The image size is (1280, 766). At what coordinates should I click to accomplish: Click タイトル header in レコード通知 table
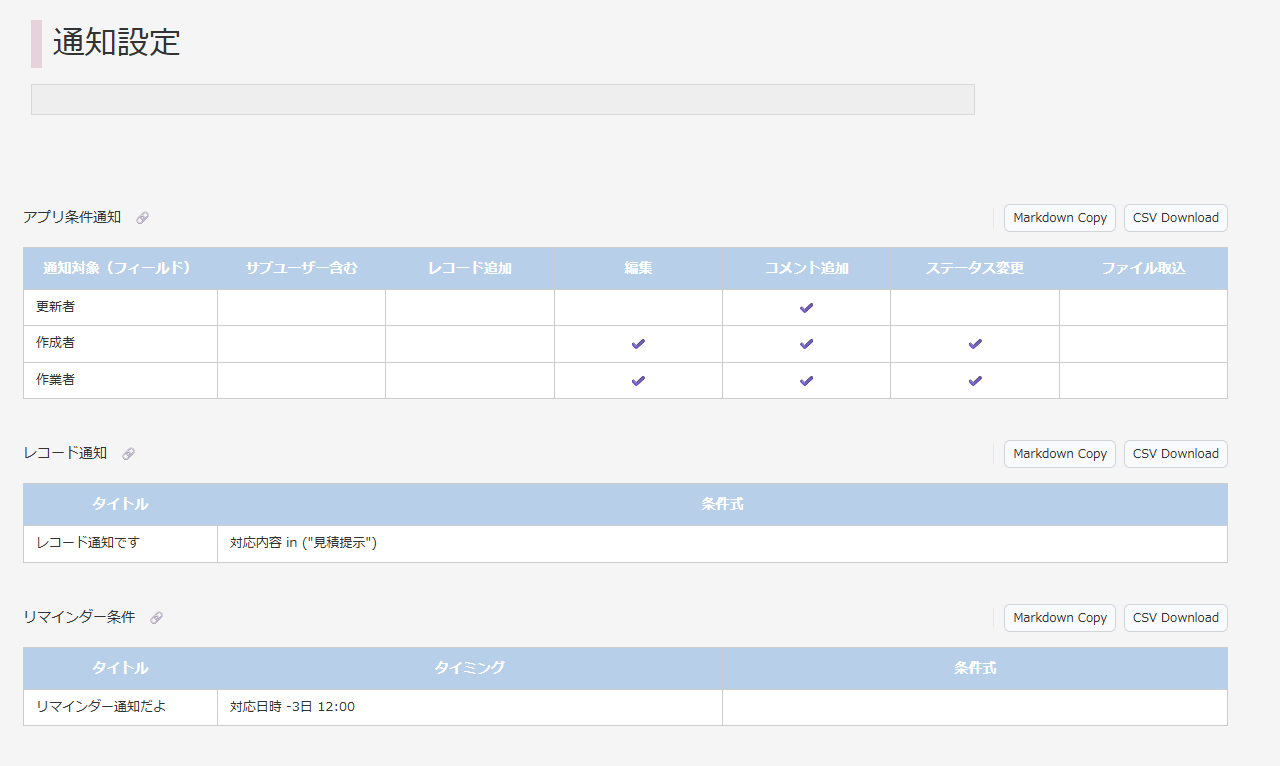click(x=121, y=505)
